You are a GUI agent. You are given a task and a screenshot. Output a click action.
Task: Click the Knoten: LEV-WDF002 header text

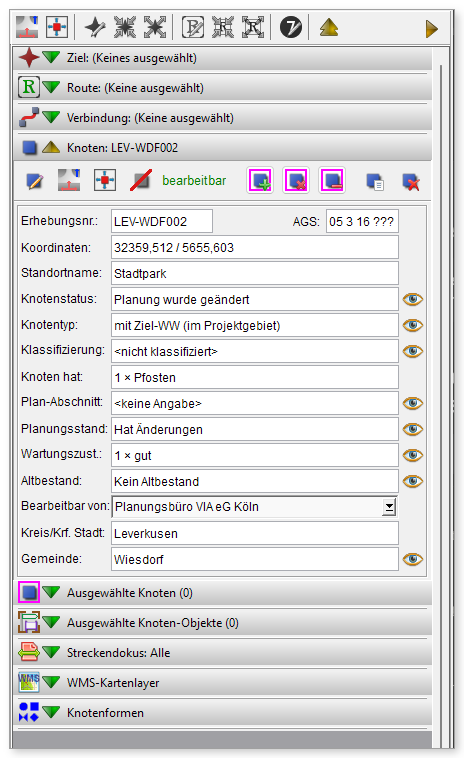(122, 148)
